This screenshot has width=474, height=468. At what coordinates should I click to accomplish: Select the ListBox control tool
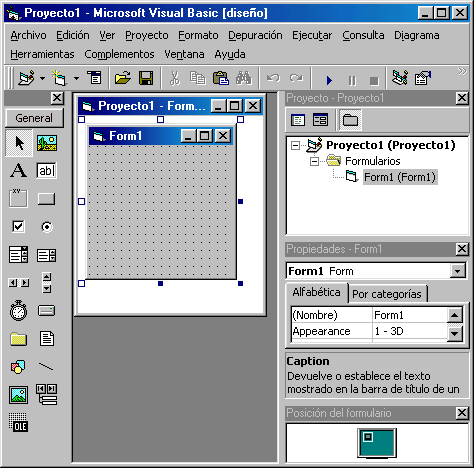(46, 255)
